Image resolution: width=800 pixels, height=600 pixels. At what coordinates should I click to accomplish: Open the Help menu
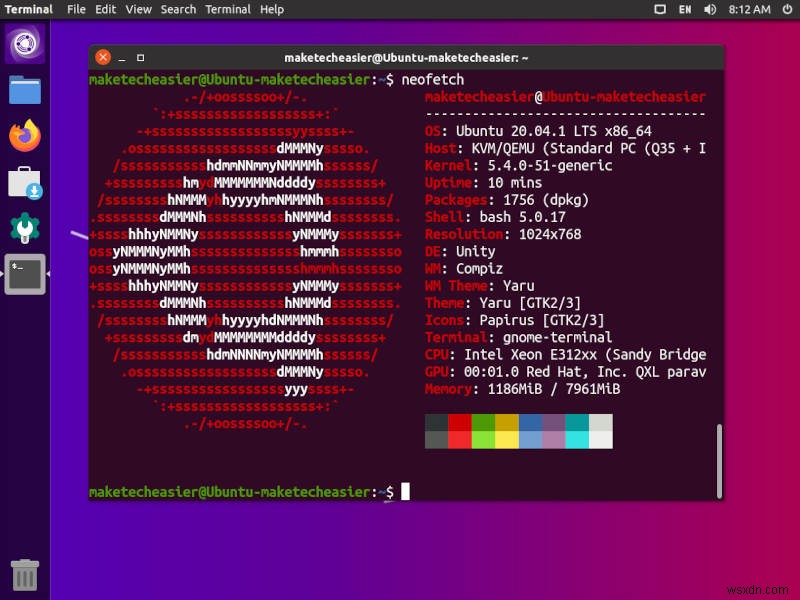(272, 9)
